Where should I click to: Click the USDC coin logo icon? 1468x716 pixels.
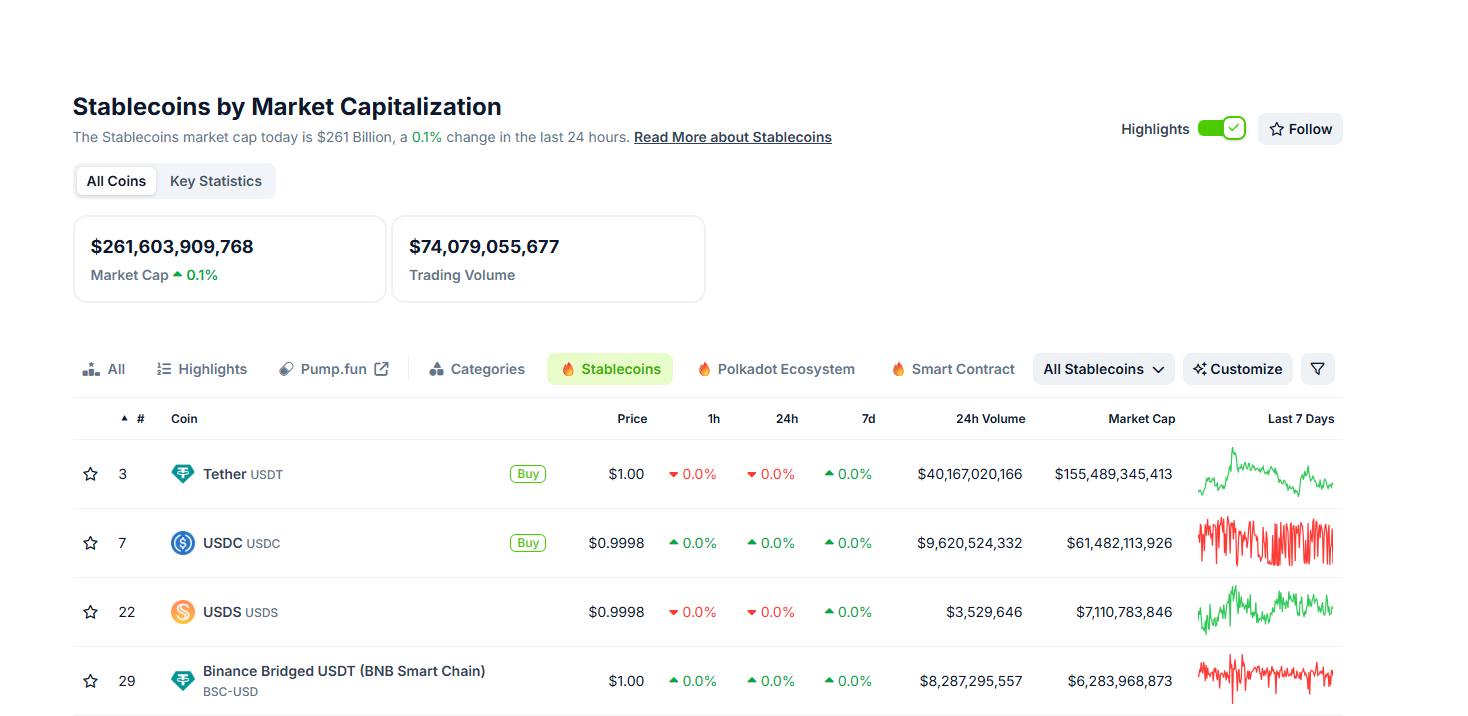click(x=182, y=543)
